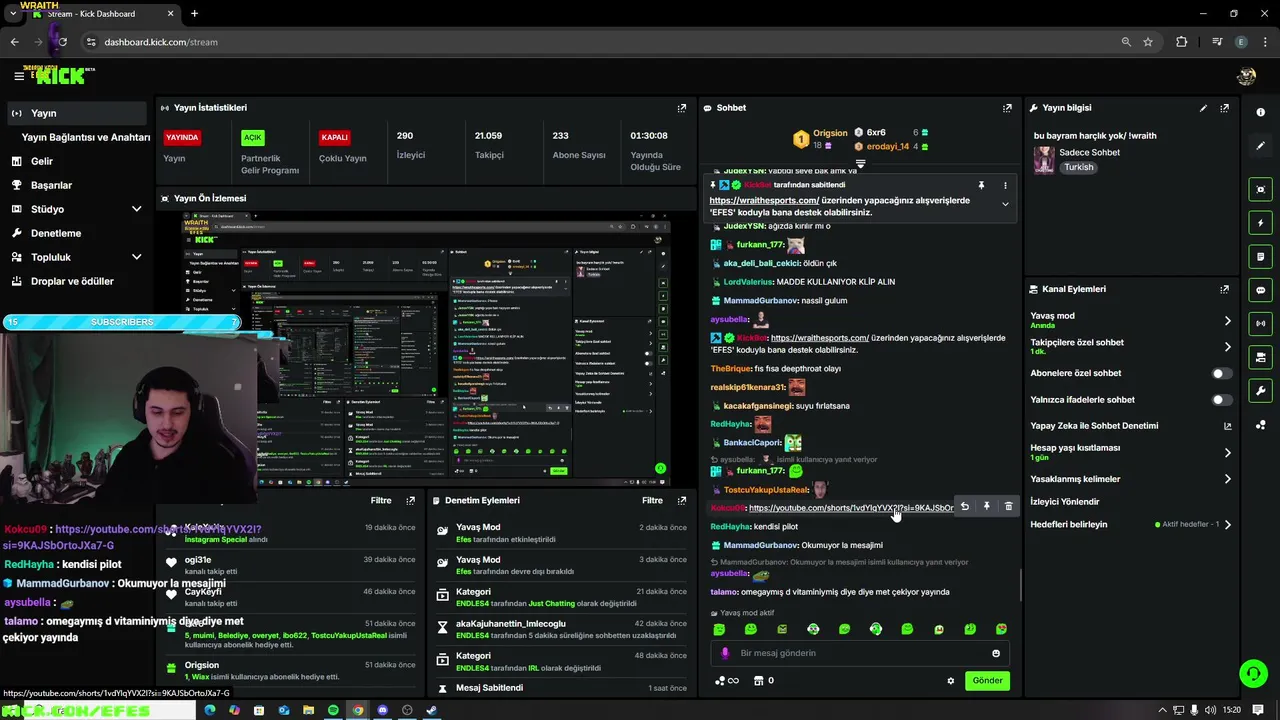This screenshot has width=1280, height=720.
Task: Reload the page in the browser toolbar
Action: pos(62,42)
